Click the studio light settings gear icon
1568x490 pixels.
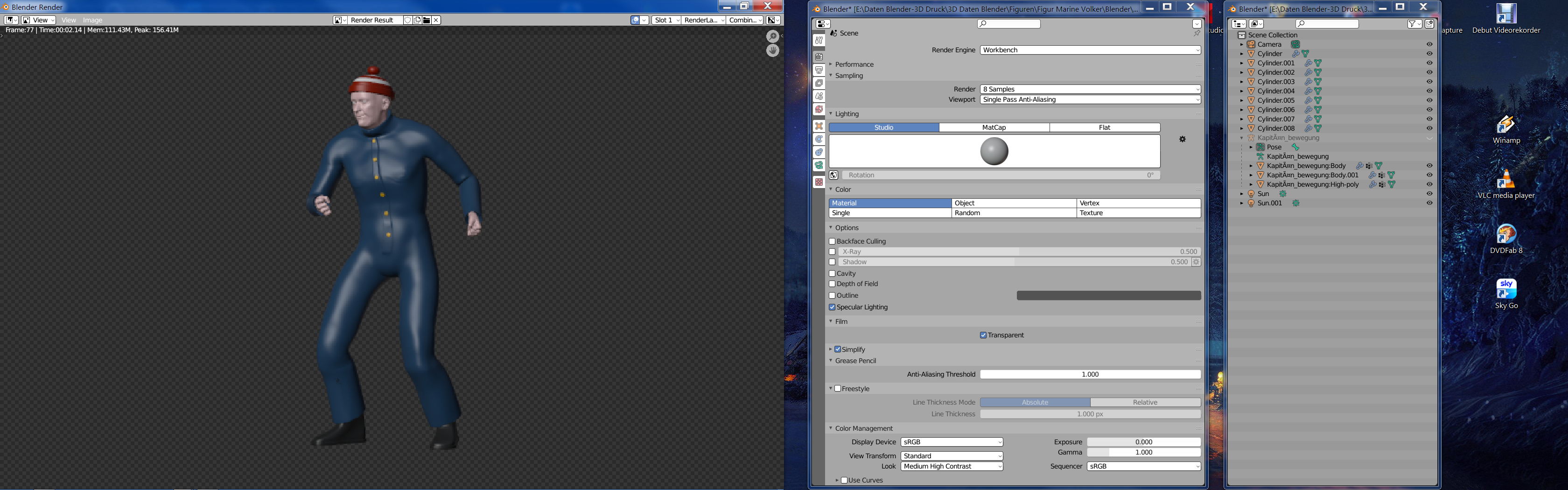pyautogui.click(x=1182, y=140)
